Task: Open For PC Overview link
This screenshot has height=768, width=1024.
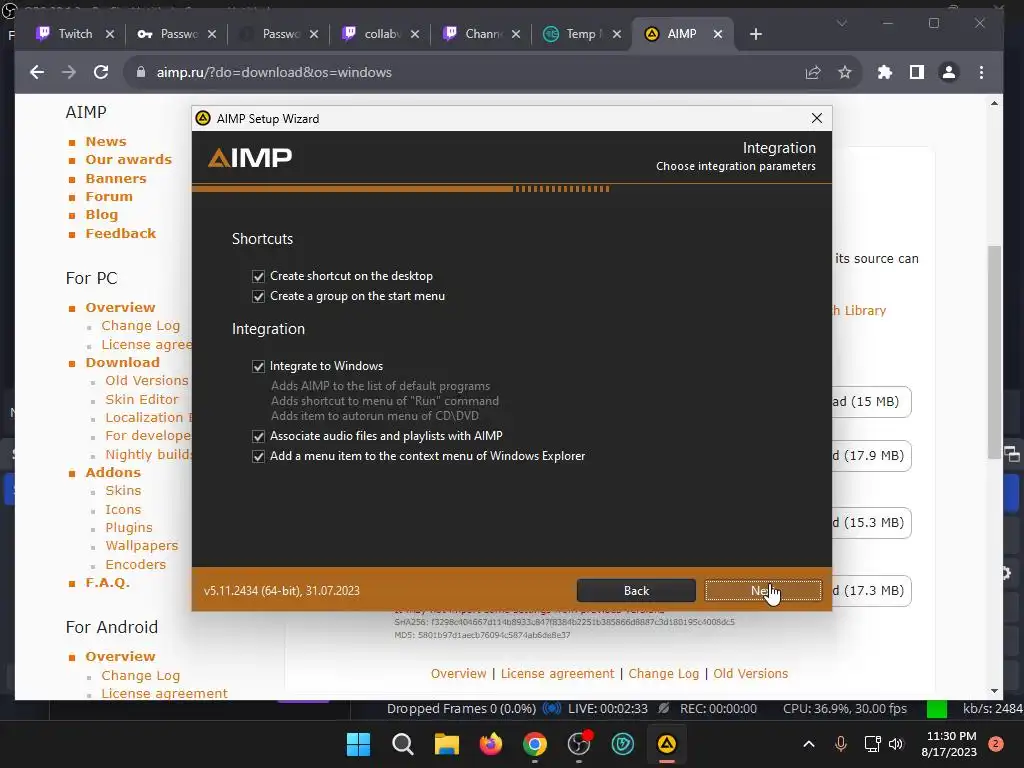Action: (x=120, y=308)
